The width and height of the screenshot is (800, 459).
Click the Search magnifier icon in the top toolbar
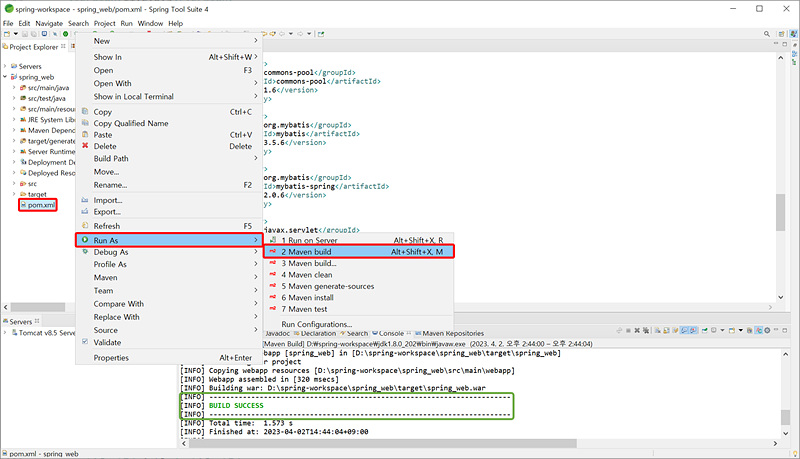[x=767, y=34]
